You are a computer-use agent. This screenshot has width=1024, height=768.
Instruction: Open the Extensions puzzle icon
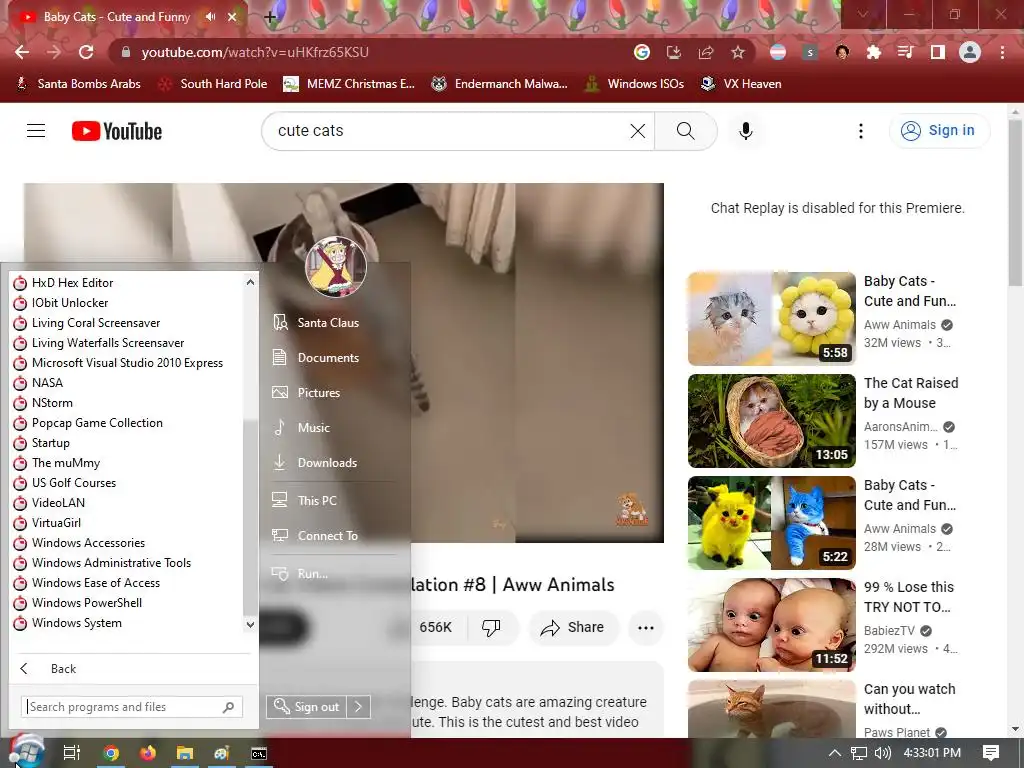[874, 52]
